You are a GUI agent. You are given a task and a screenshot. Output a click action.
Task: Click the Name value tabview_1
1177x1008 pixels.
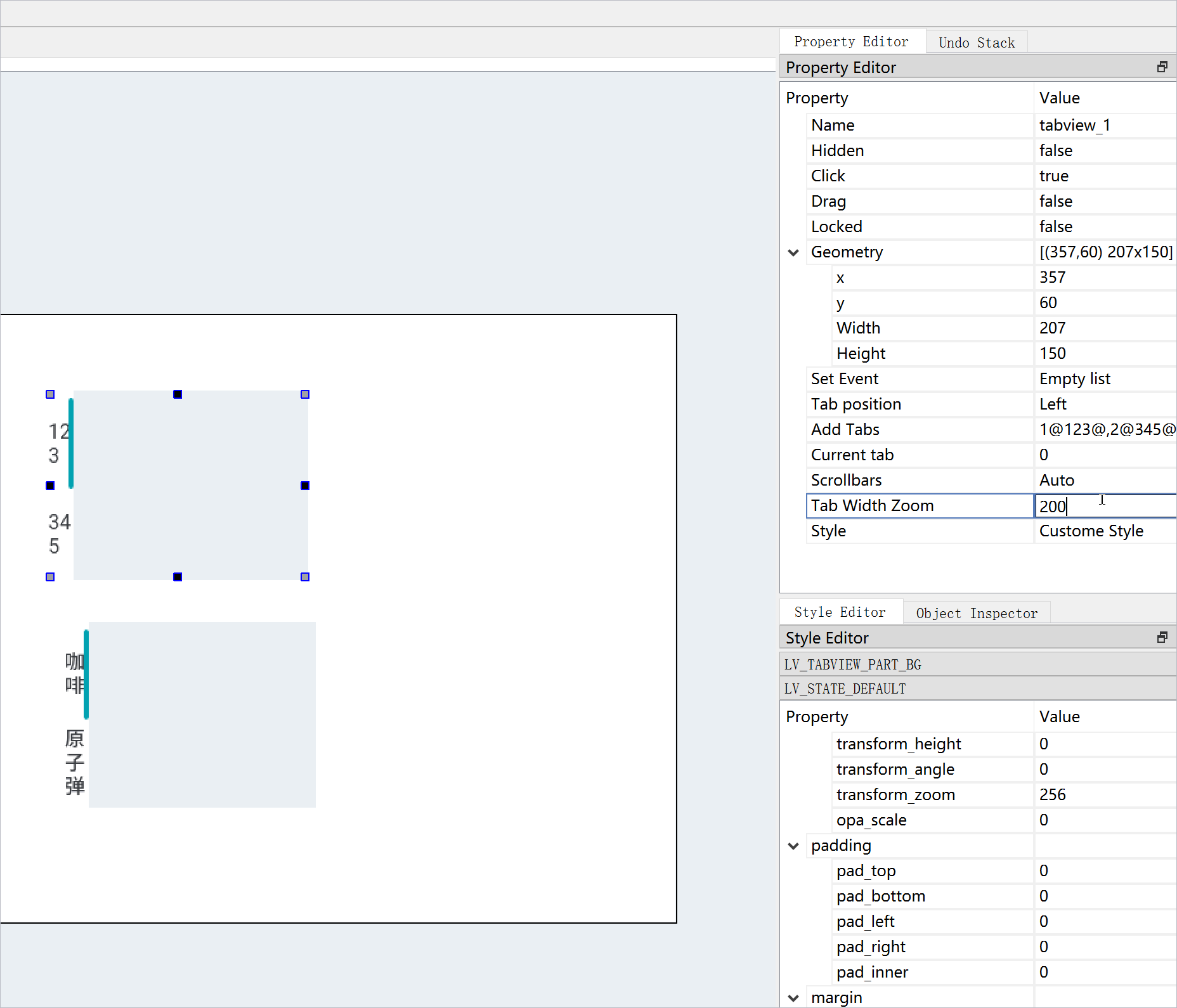coord(1105,126)
